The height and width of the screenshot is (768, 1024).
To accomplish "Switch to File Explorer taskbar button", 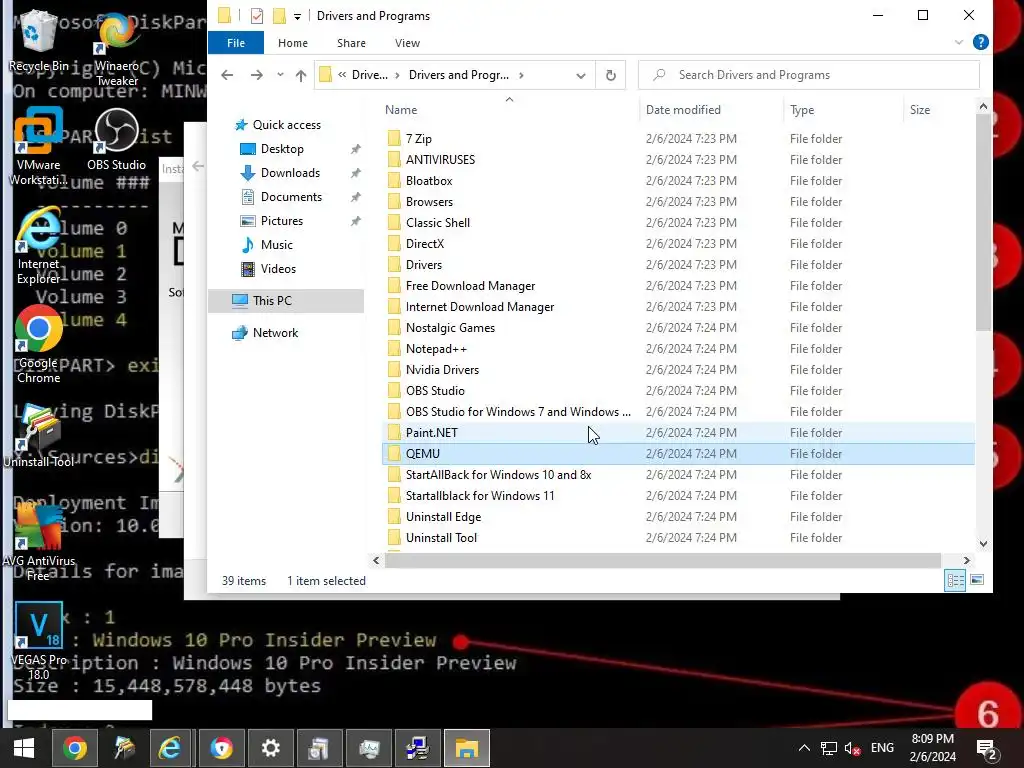I will 466,748.
